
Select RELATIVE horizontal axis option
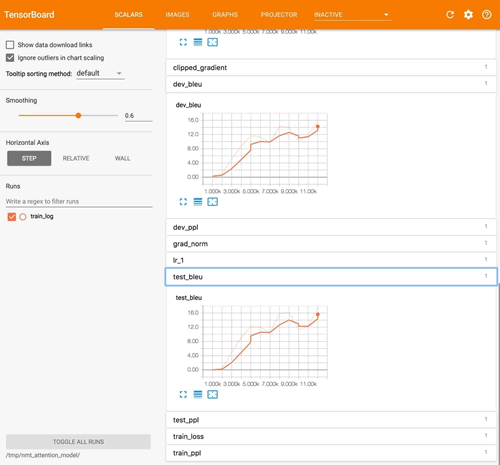click(x=76, y=158)
